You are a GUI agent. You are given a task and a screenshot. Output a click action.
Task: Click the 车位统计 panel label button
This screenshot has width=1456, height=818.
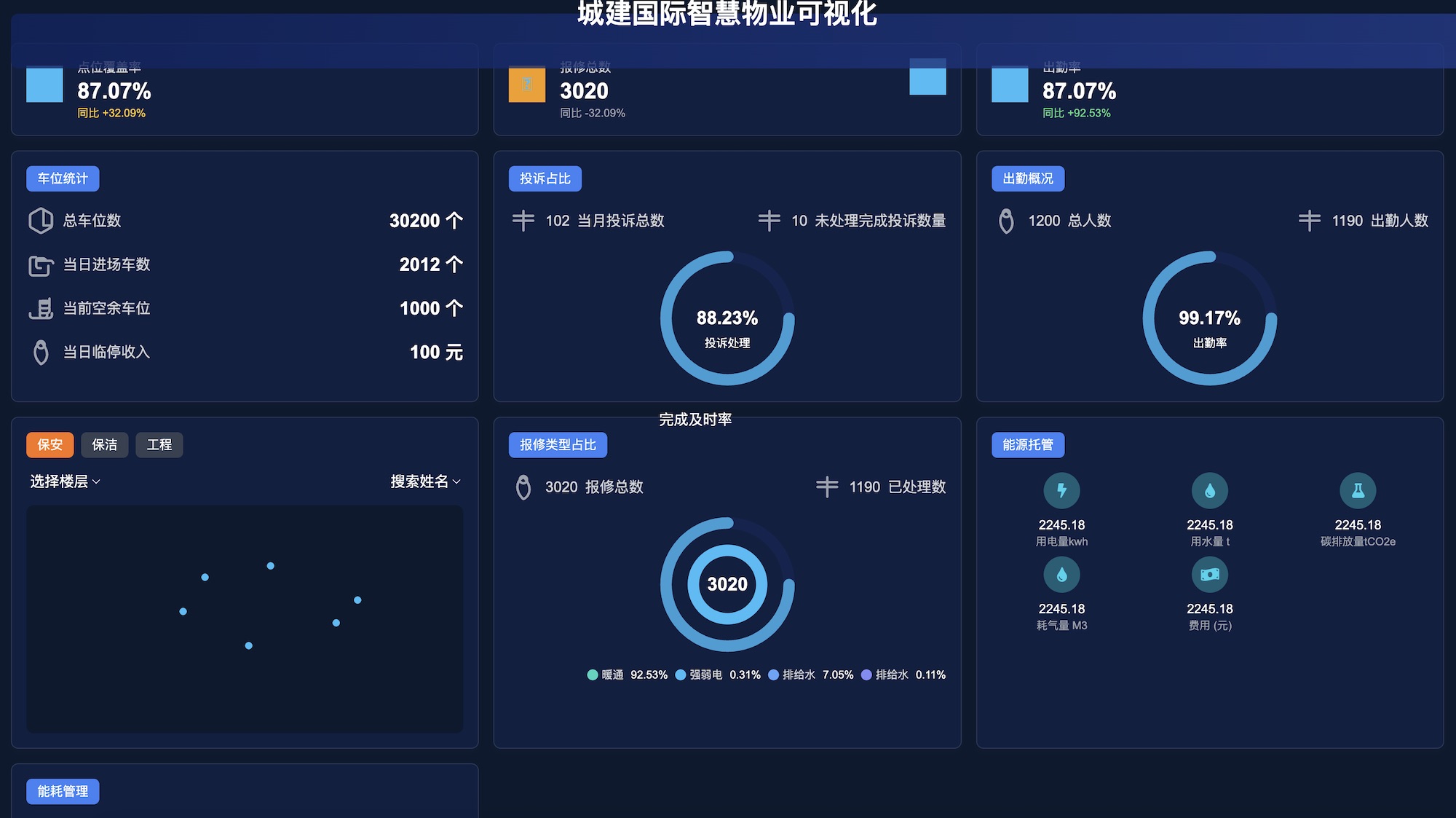[63, 178]
